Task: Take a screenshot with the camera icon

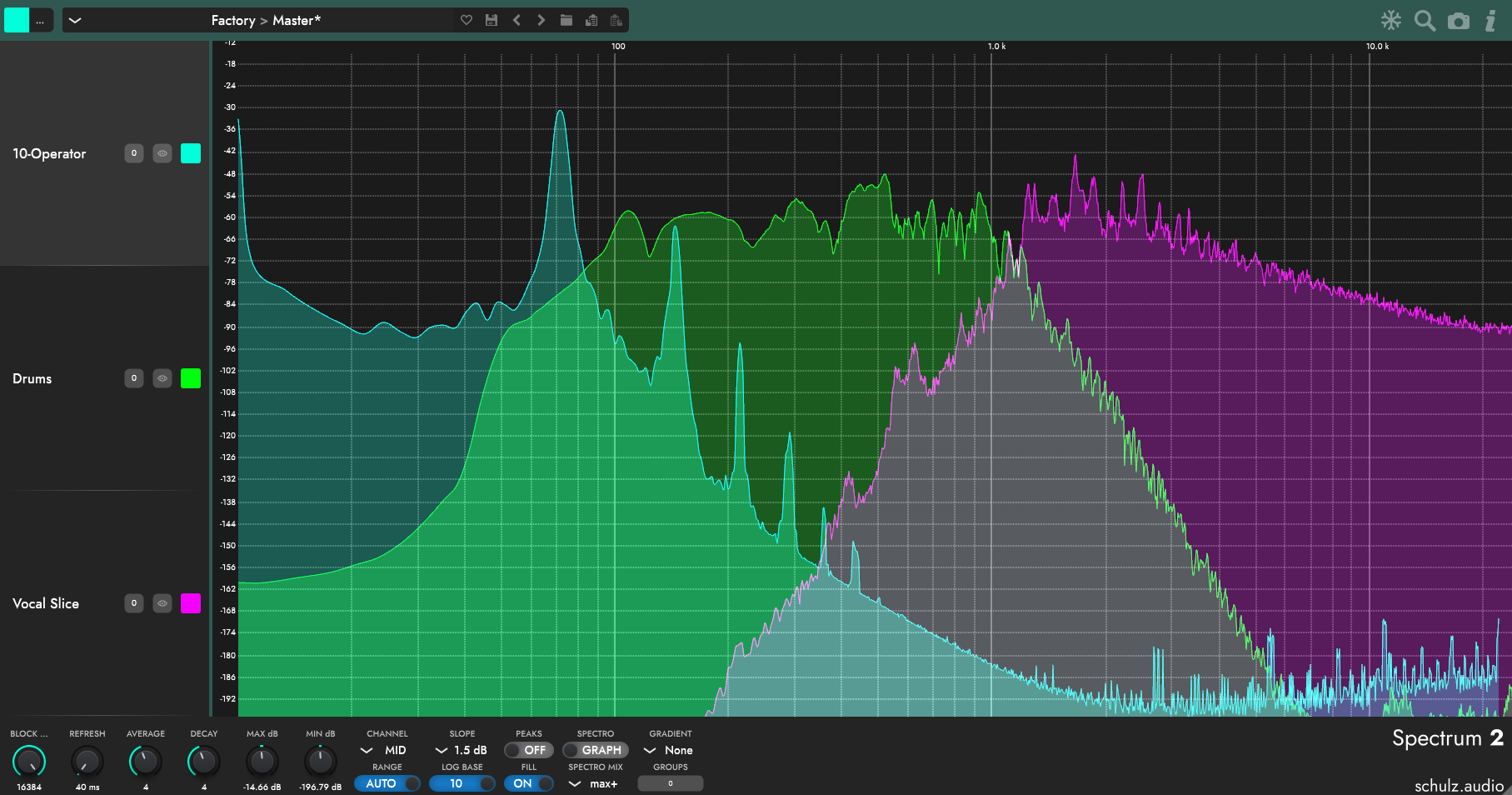Action: point(1459,21)
